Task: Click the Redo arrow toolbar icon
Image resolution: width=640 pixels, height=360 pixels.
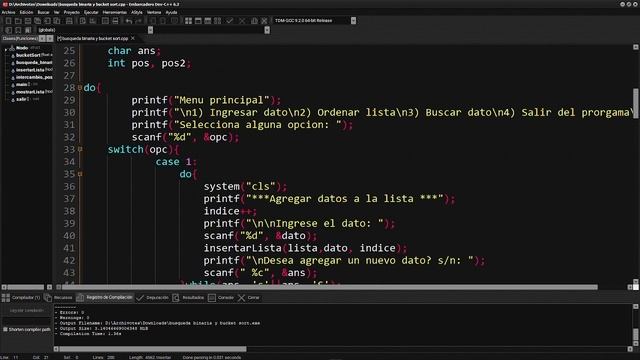Action: click(139, 21)
